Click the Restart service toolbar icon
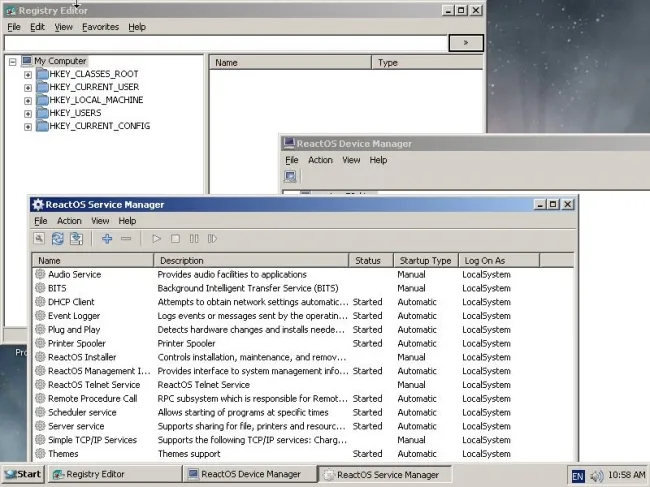This screenshot has width=650, height=487. tap(212, 239)
